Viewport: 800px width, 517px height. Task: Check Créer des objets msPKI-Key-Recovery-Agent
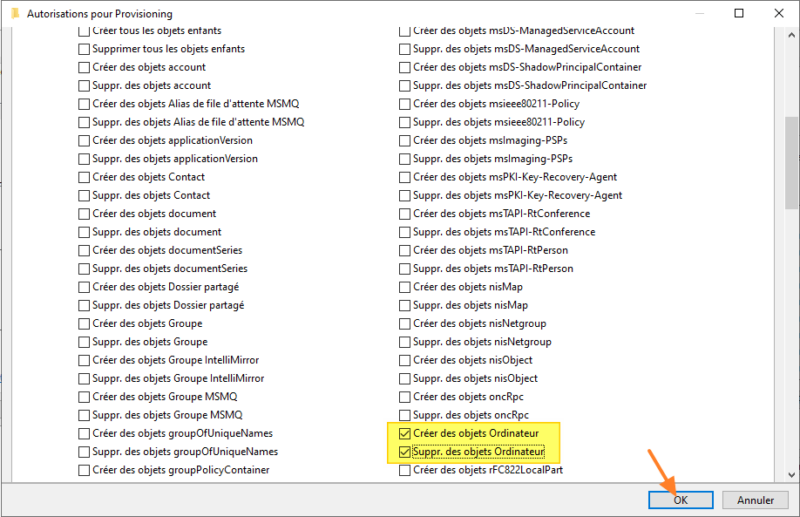(x=405, y=178)
